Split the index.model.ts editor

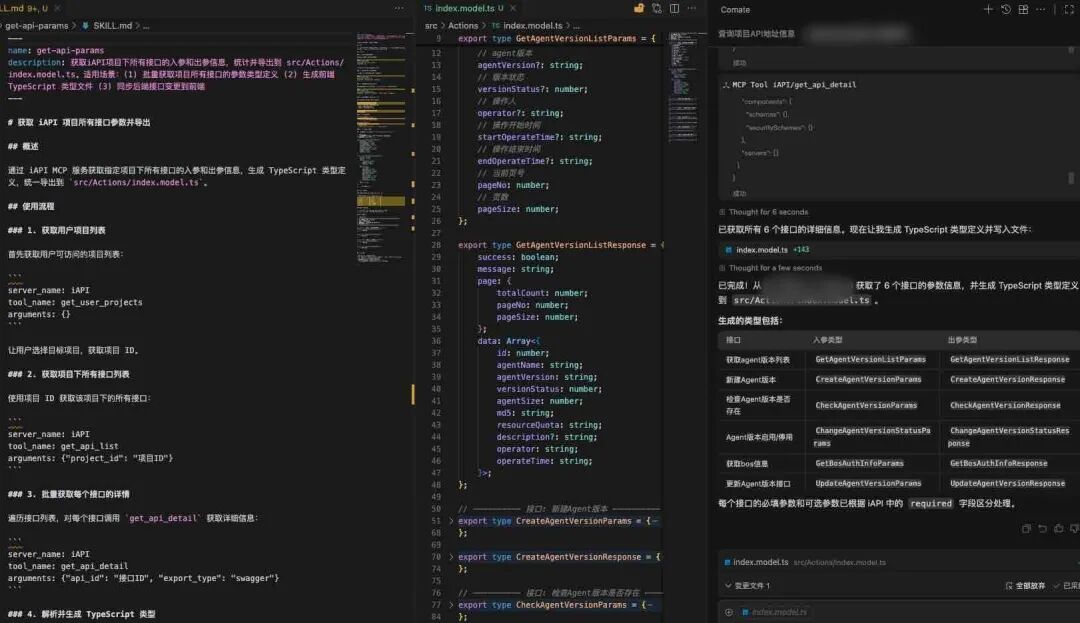(674, 8)
